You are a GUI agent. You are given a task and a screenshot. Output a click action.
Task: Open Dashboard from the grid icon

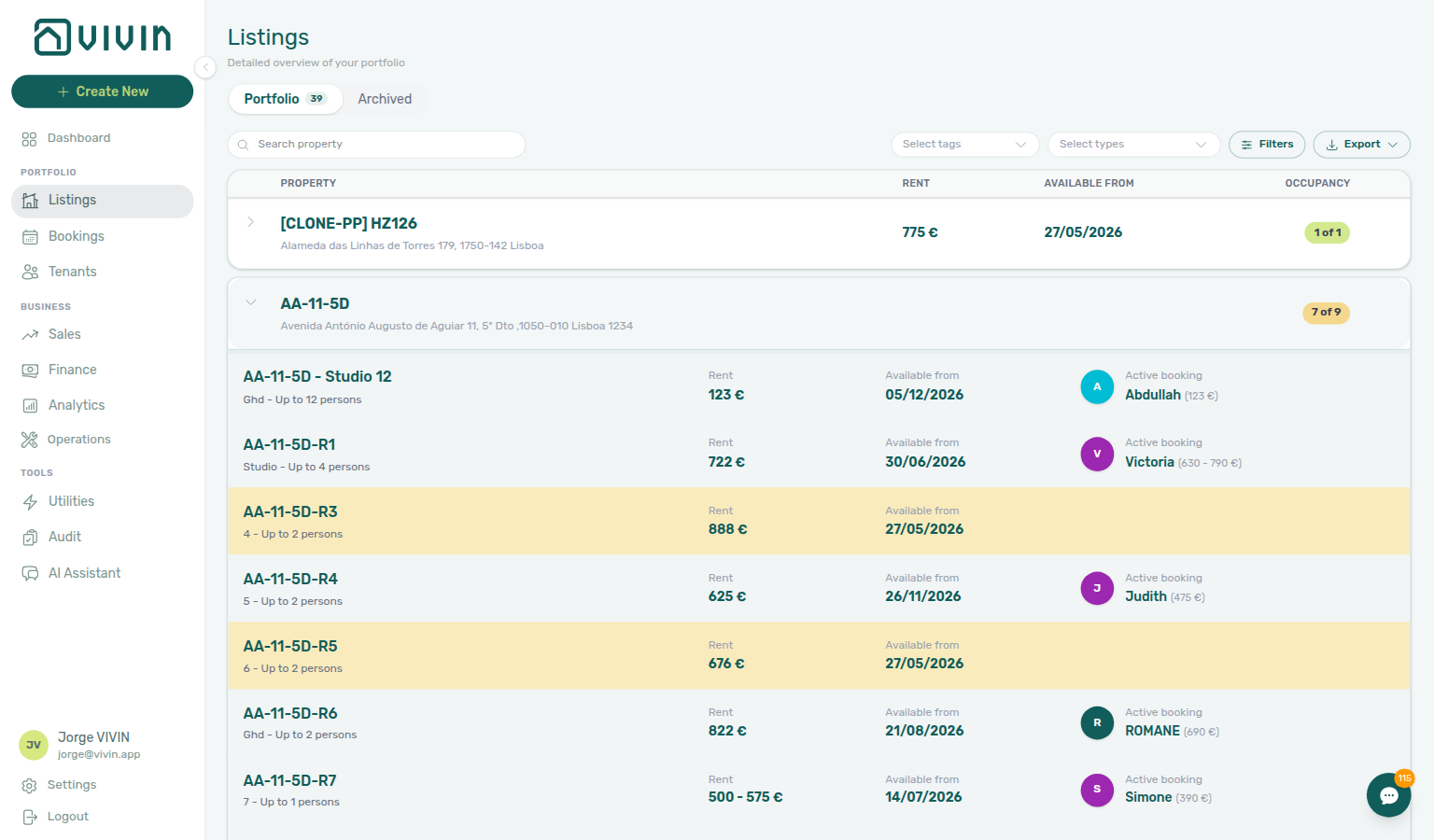point(29,139)
